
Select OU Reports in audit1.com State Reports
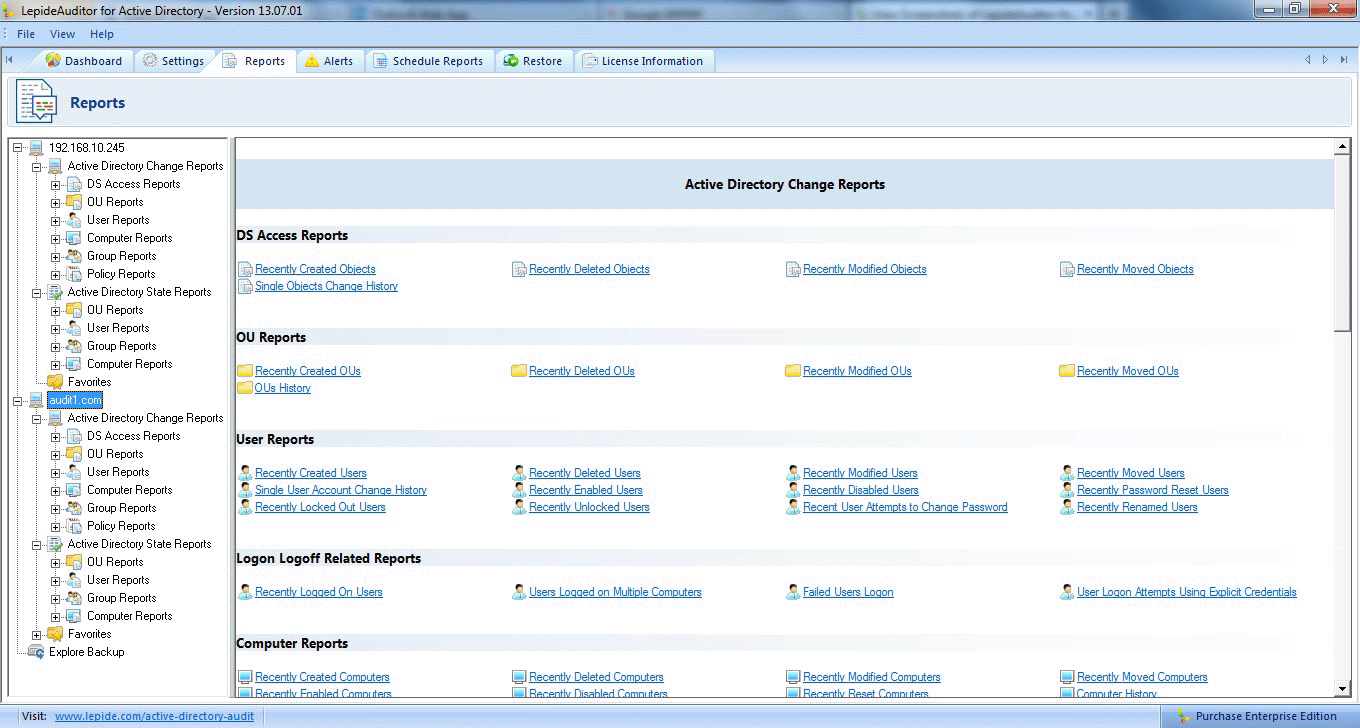tap(115, 562)
